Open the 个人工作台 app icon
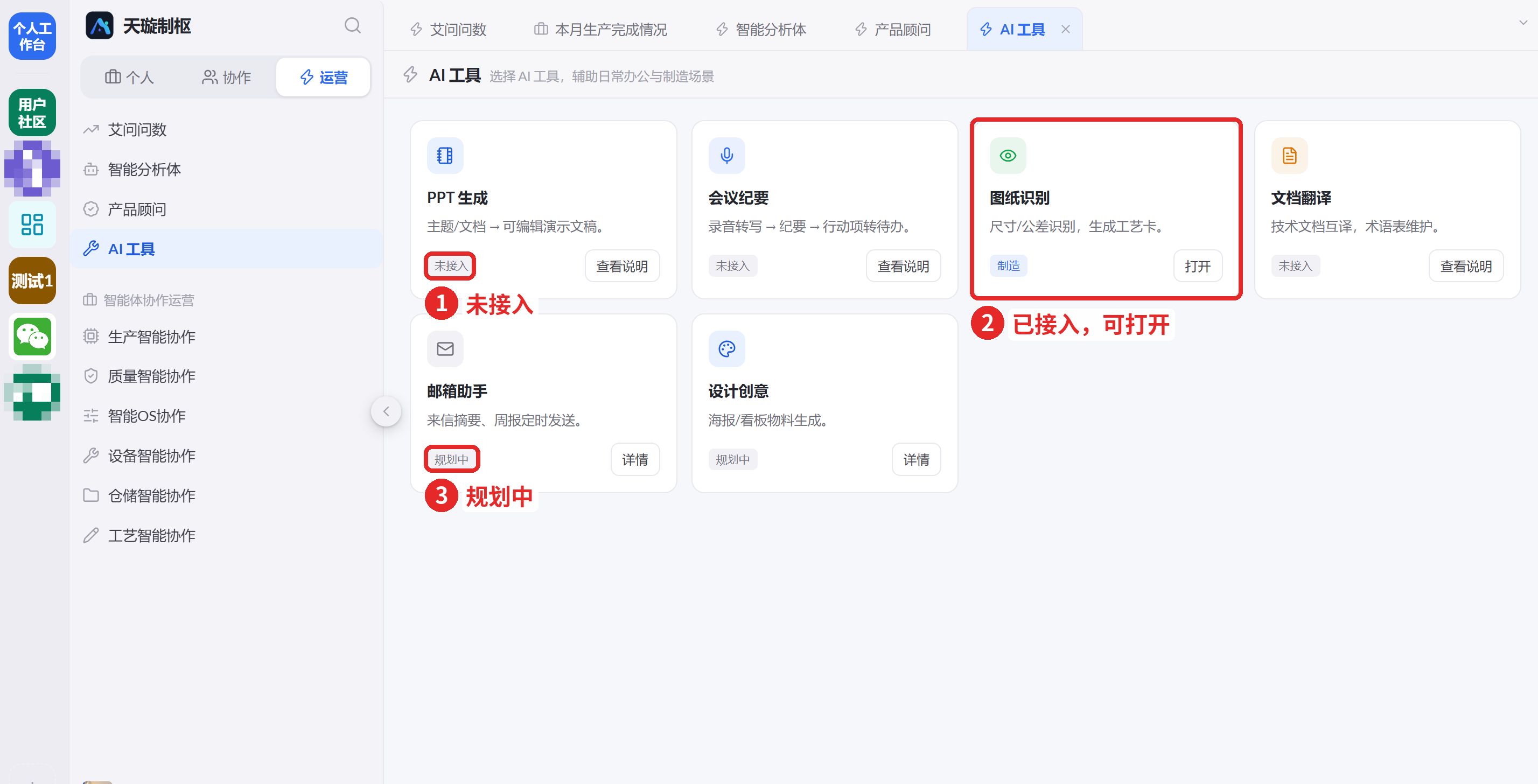The width and height of the screenshot is (1538, 784). tap(32, 36)
